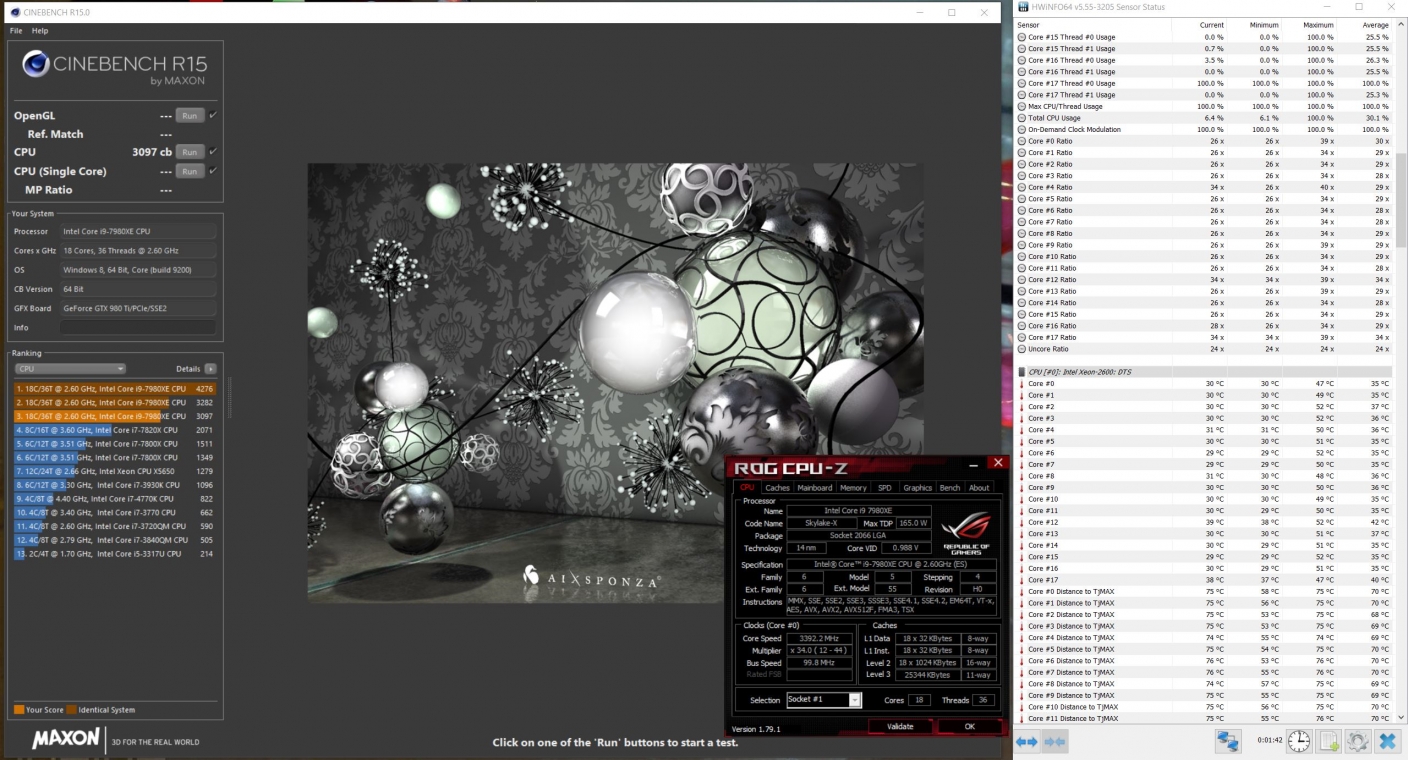The width and height of the screenshot is (1408, 760).
Task: Click the AIXSPONZA logo in render view
Action: [591, 578]
